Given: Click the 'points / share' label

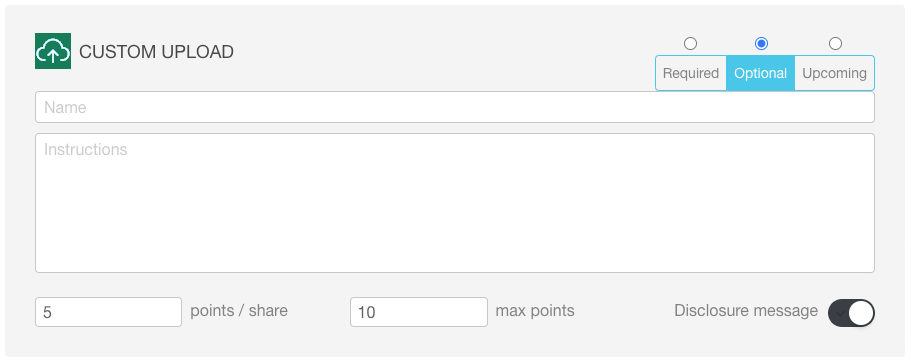Looking at the screenshot, I should 239,311.
